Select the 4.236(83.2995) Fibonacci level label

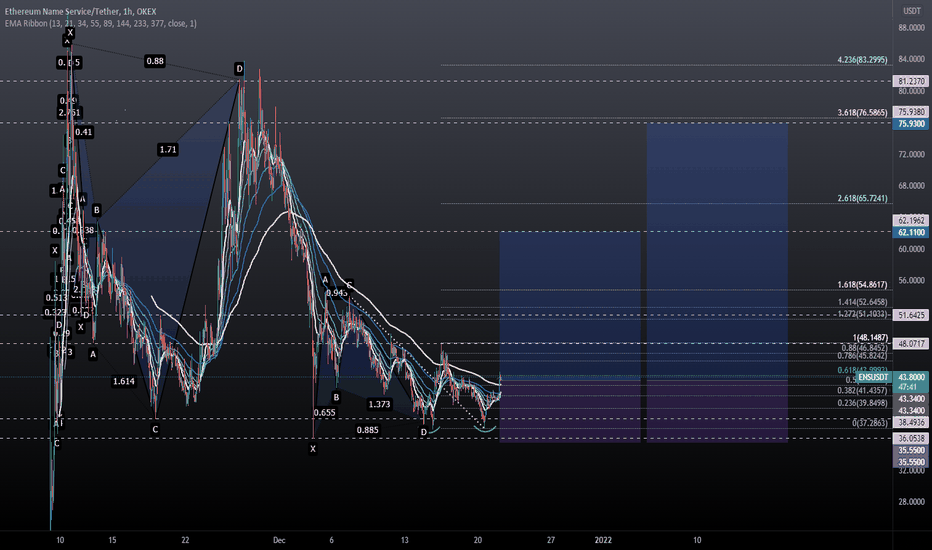862,59
